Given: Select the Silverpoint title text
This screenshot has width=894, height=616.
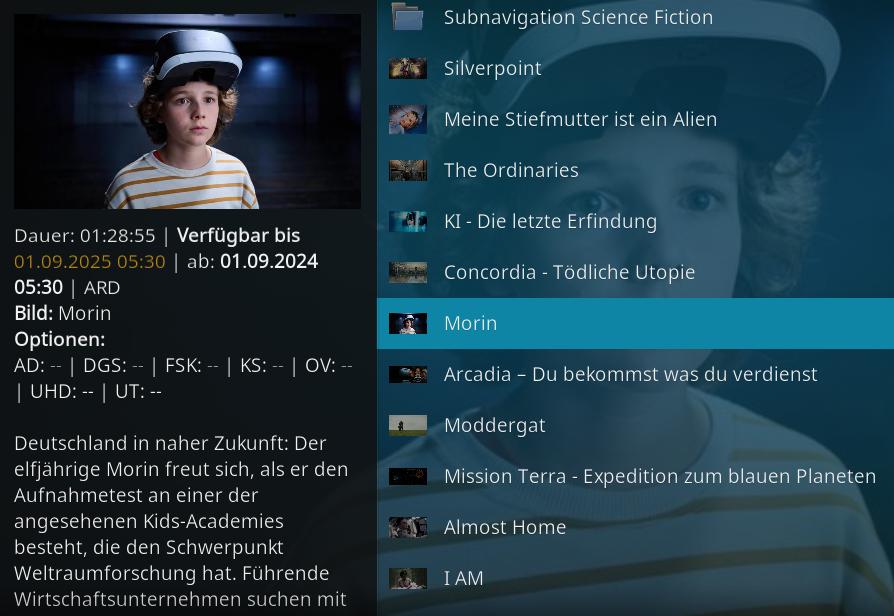Looking at the screenshot, I should 493,68.
